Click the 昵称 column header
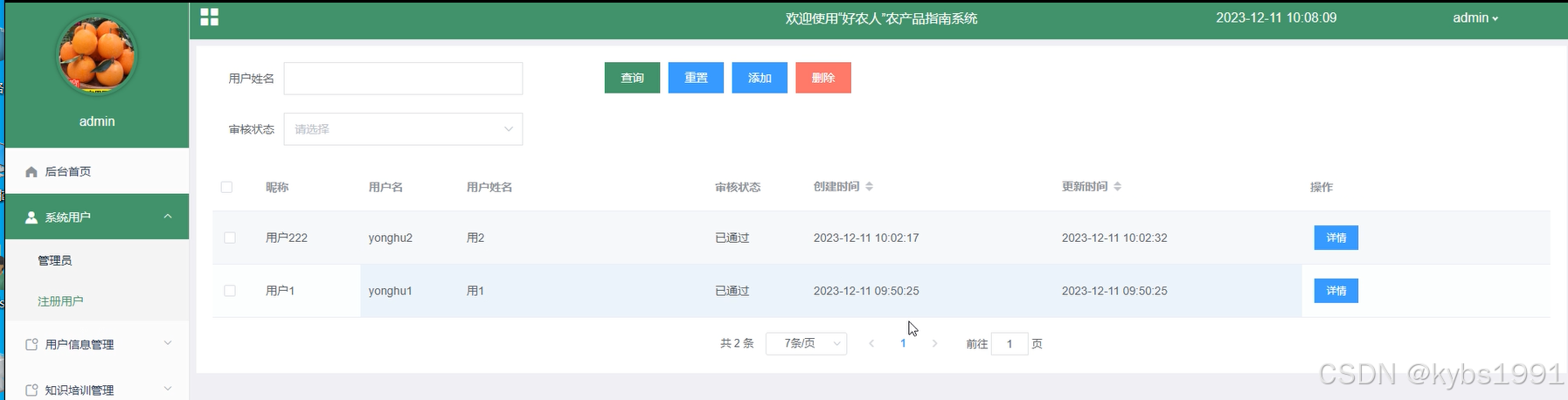Image resolution: width=1568 pixels, height=400 pixels. 277,187
